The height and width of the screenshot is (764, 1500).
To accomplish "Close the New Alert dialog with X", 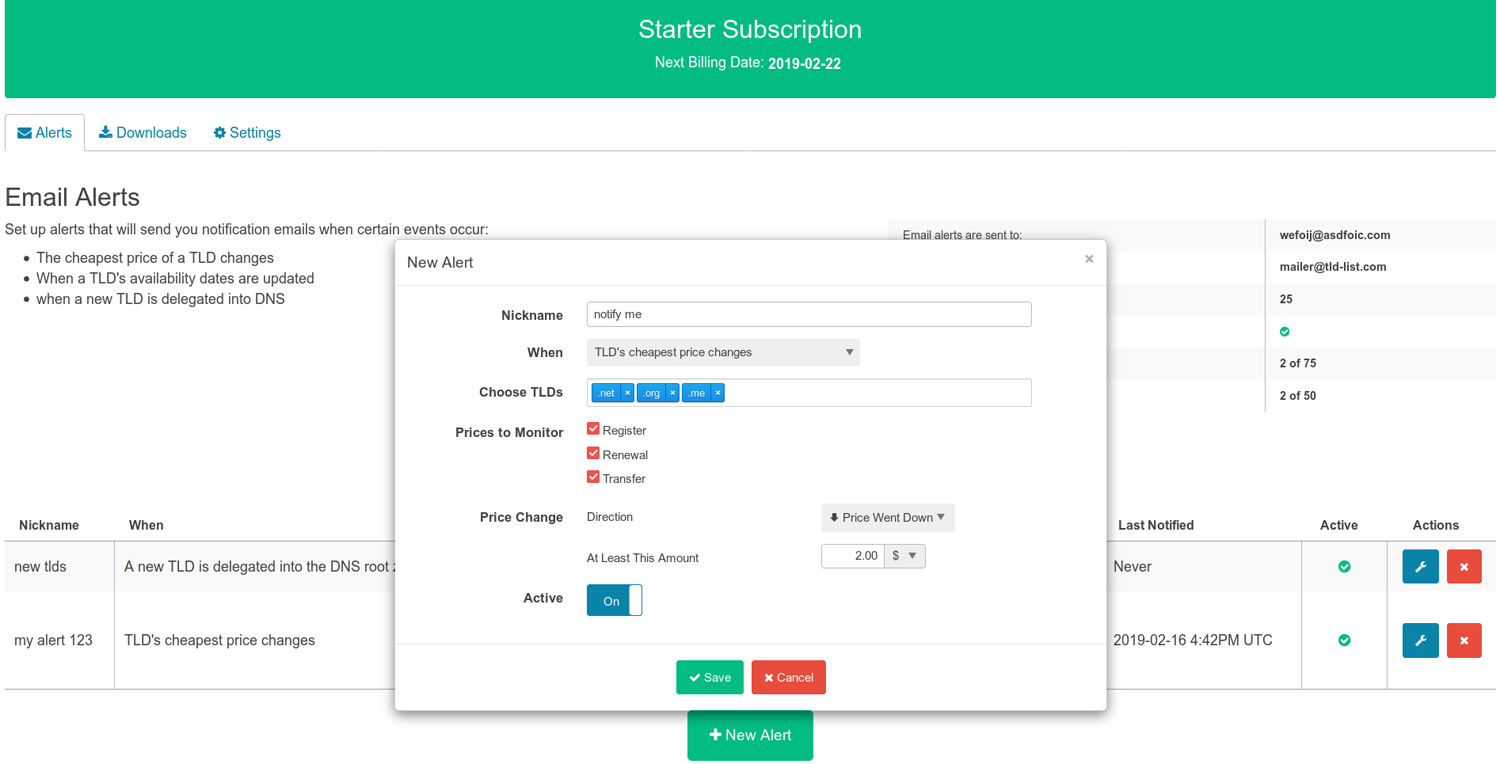I will pos(1089,259).
